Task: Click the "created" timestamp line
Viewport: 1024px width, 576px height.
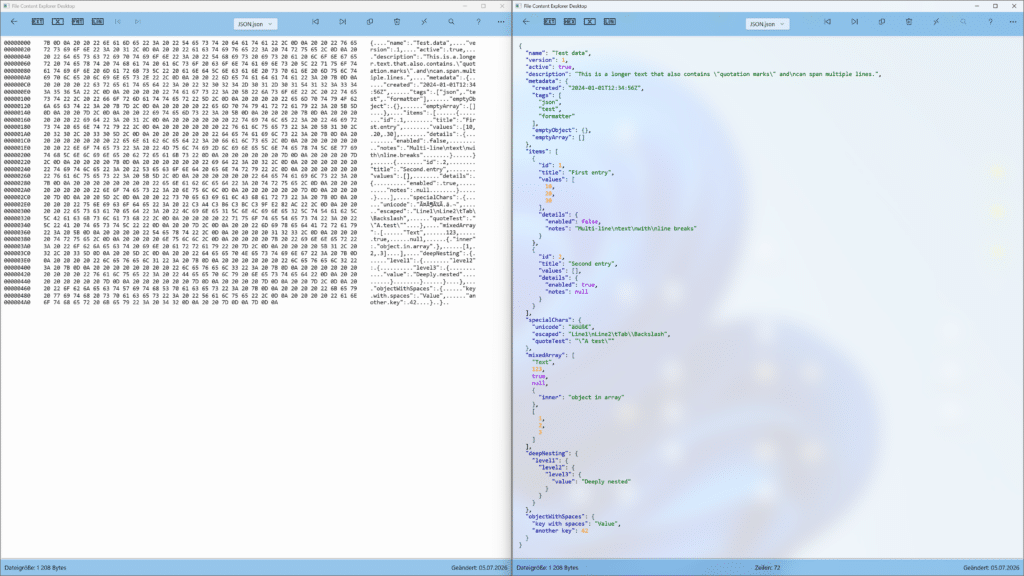Action: (587, 88)
